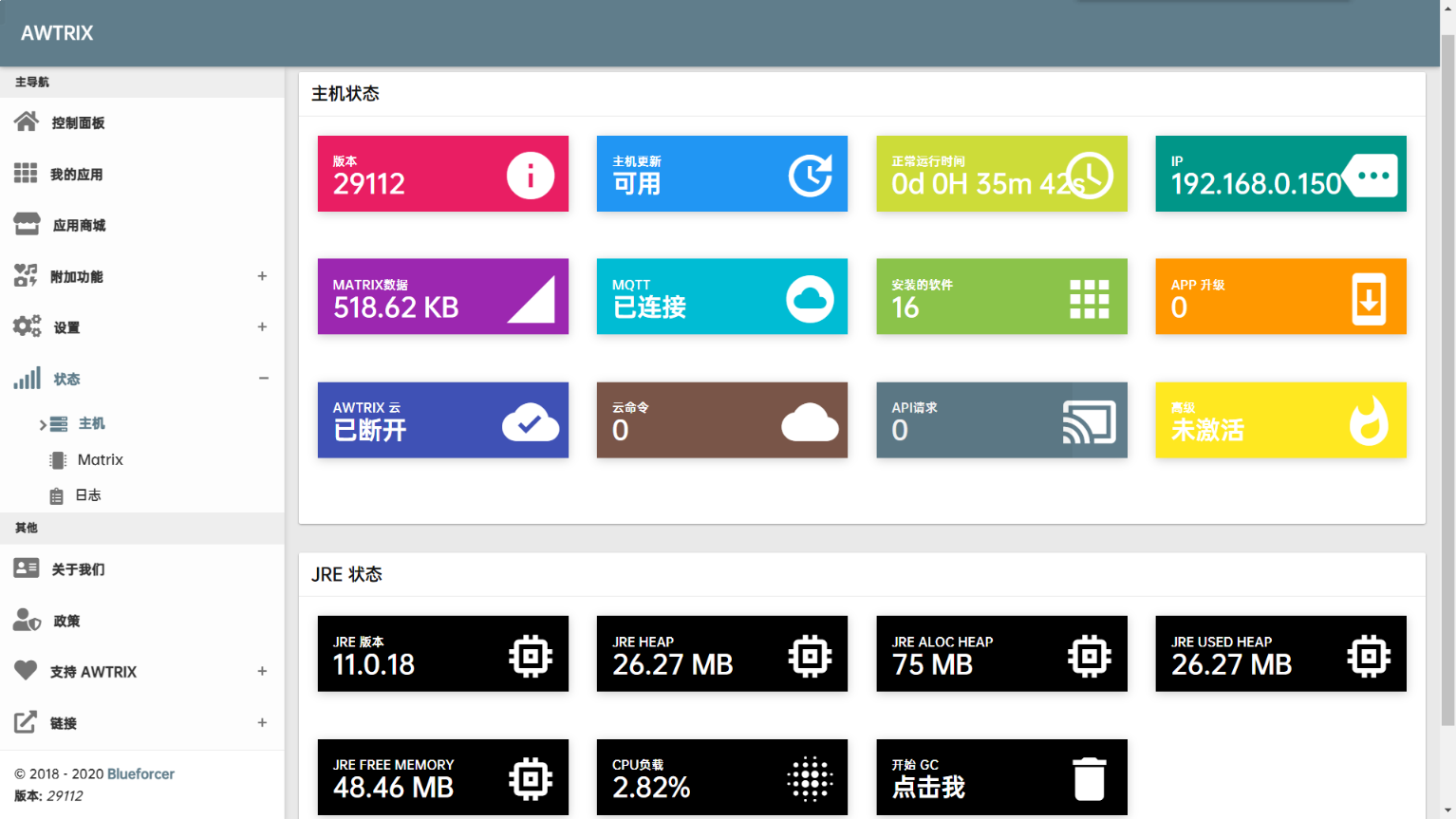Click the triangle signal icon on MATRIX数据 card
Screen dimensions: 1456x819
[x=531, y=300]
